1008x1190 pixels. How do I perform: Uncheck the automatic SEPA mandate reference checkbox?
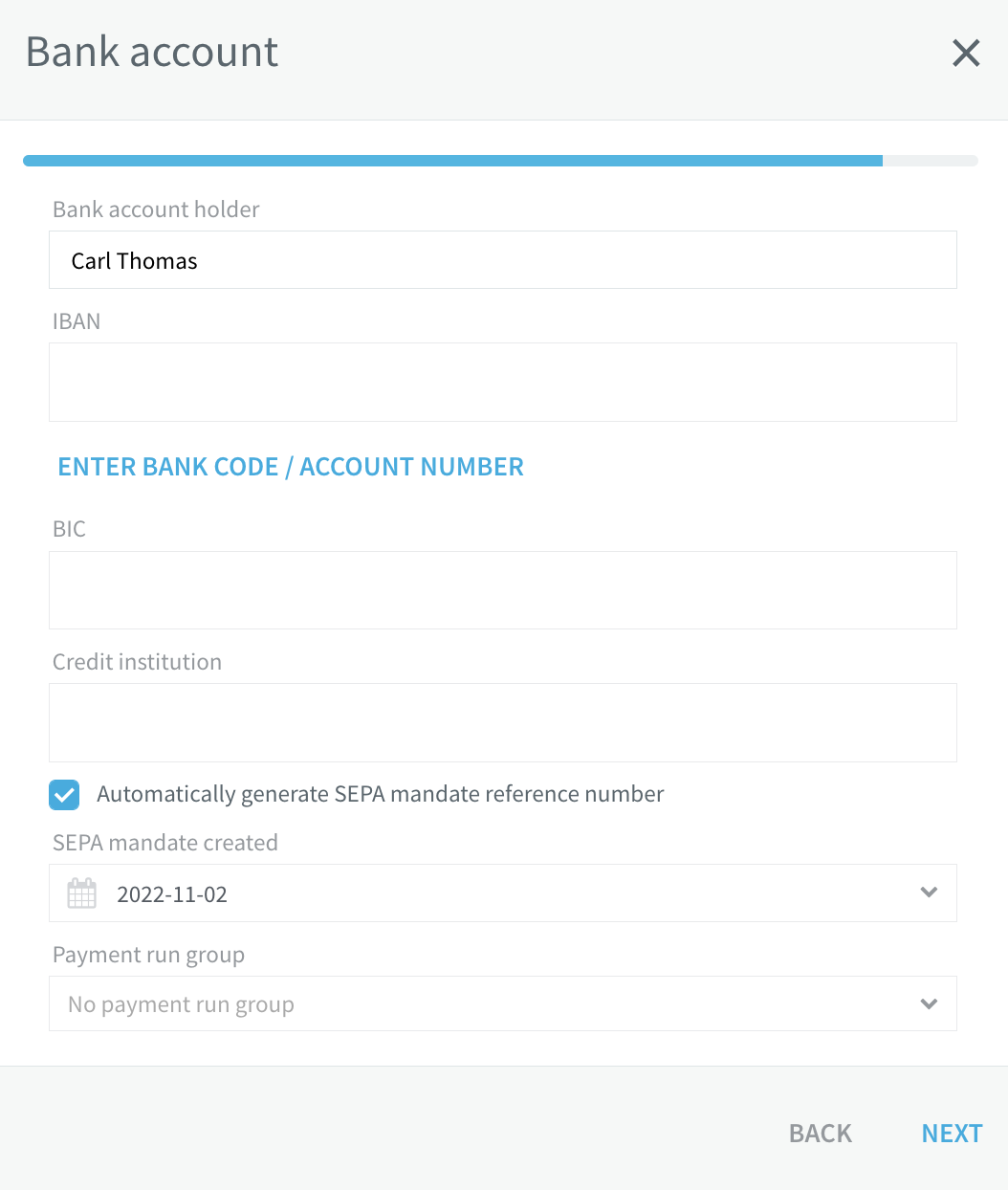click(64, 794)
